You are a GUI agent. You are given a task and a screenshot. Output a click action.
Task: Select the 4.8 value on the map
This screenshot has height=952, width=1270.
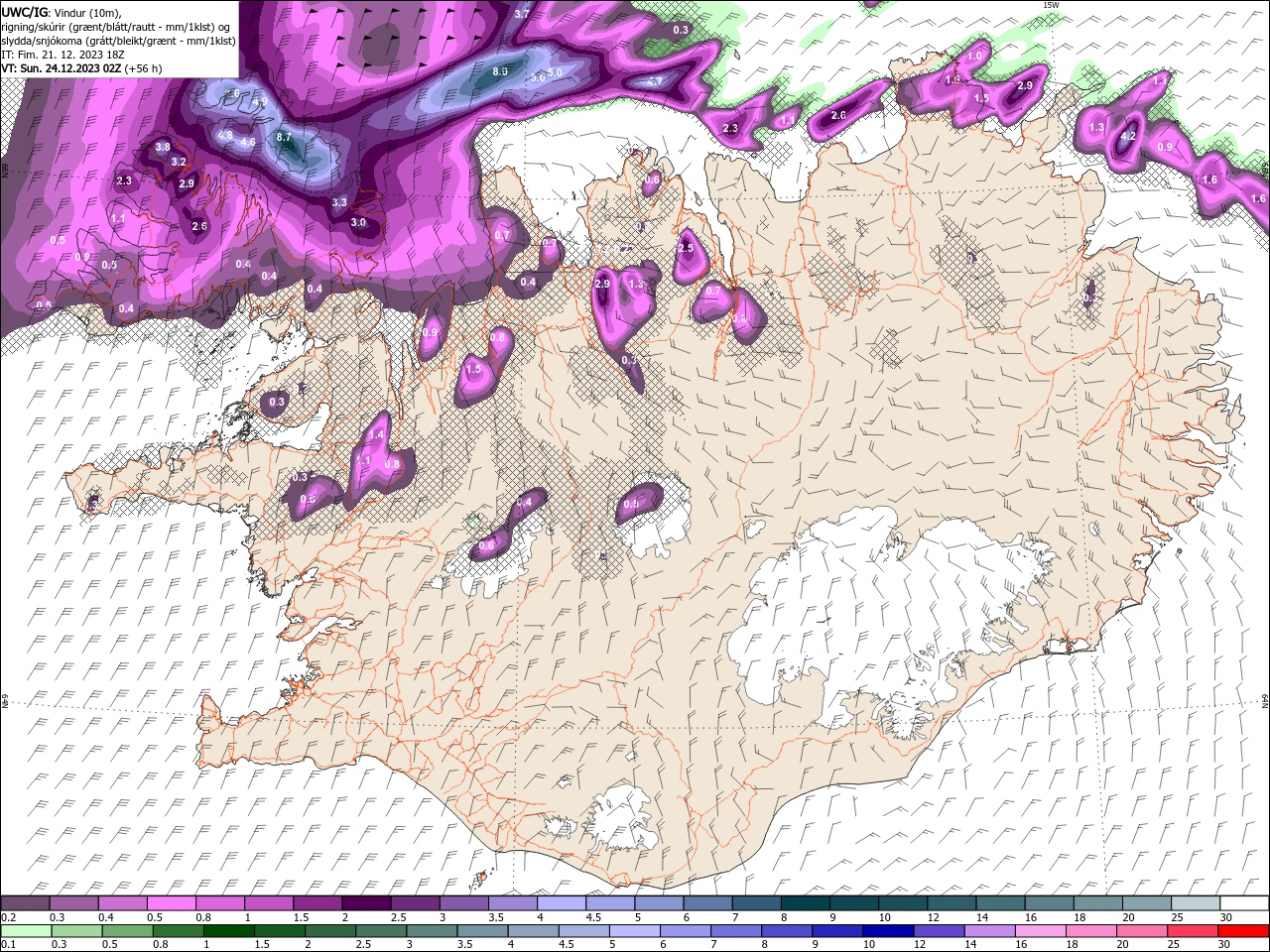click(225, 135)
